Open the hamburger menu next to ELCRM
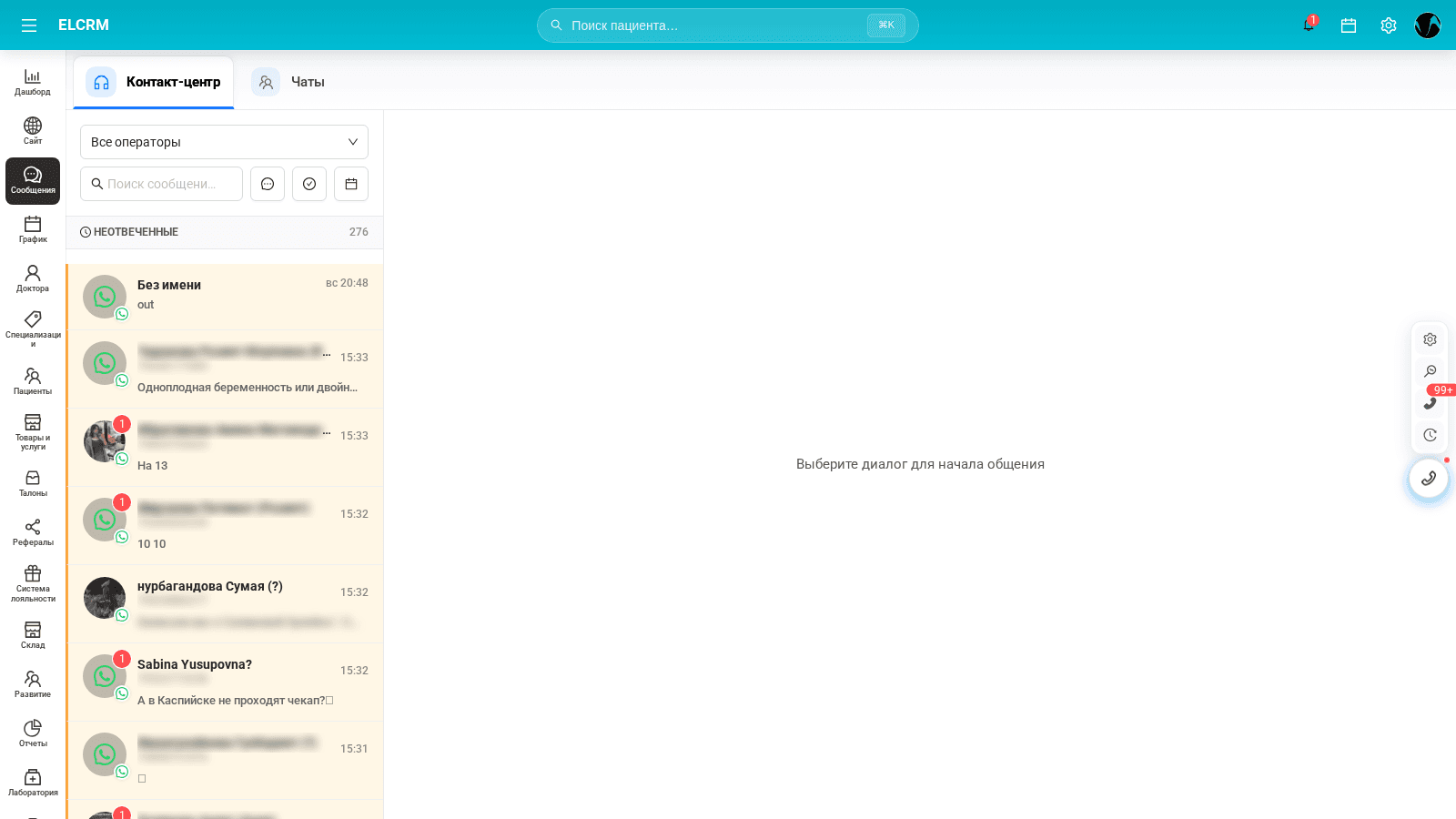This screenshot has height=819, width=1456. 29,25
